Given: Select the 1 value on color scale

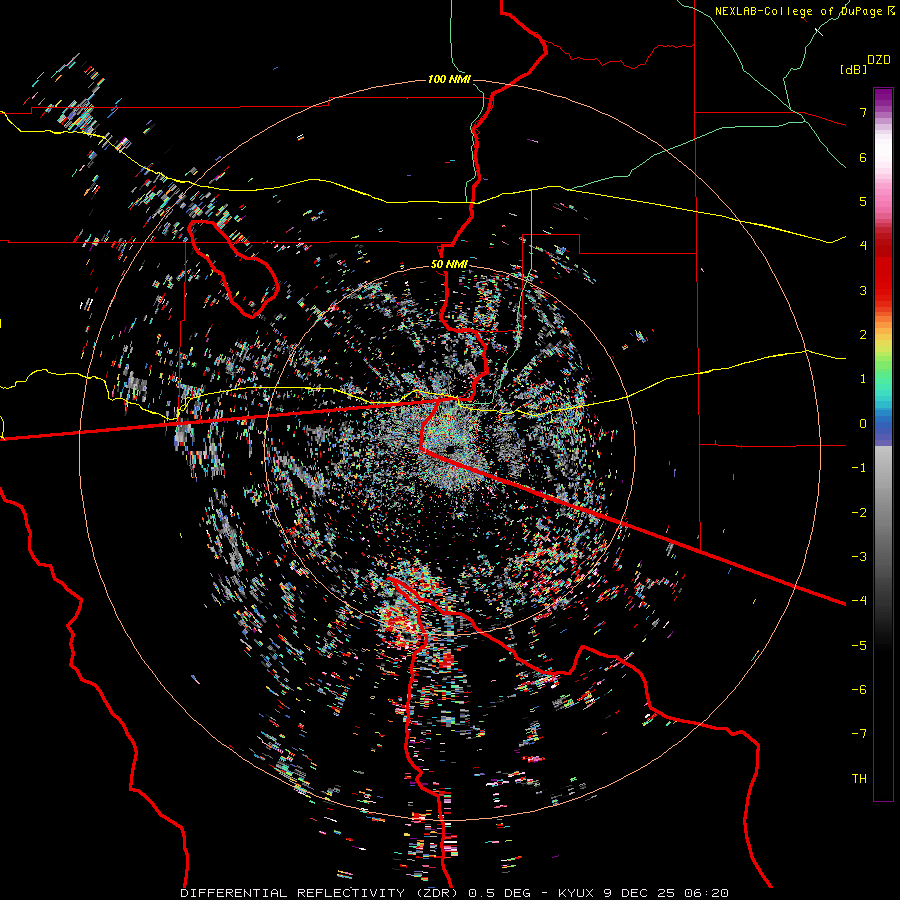Looking at the screenshot, I should coord(863,379).
